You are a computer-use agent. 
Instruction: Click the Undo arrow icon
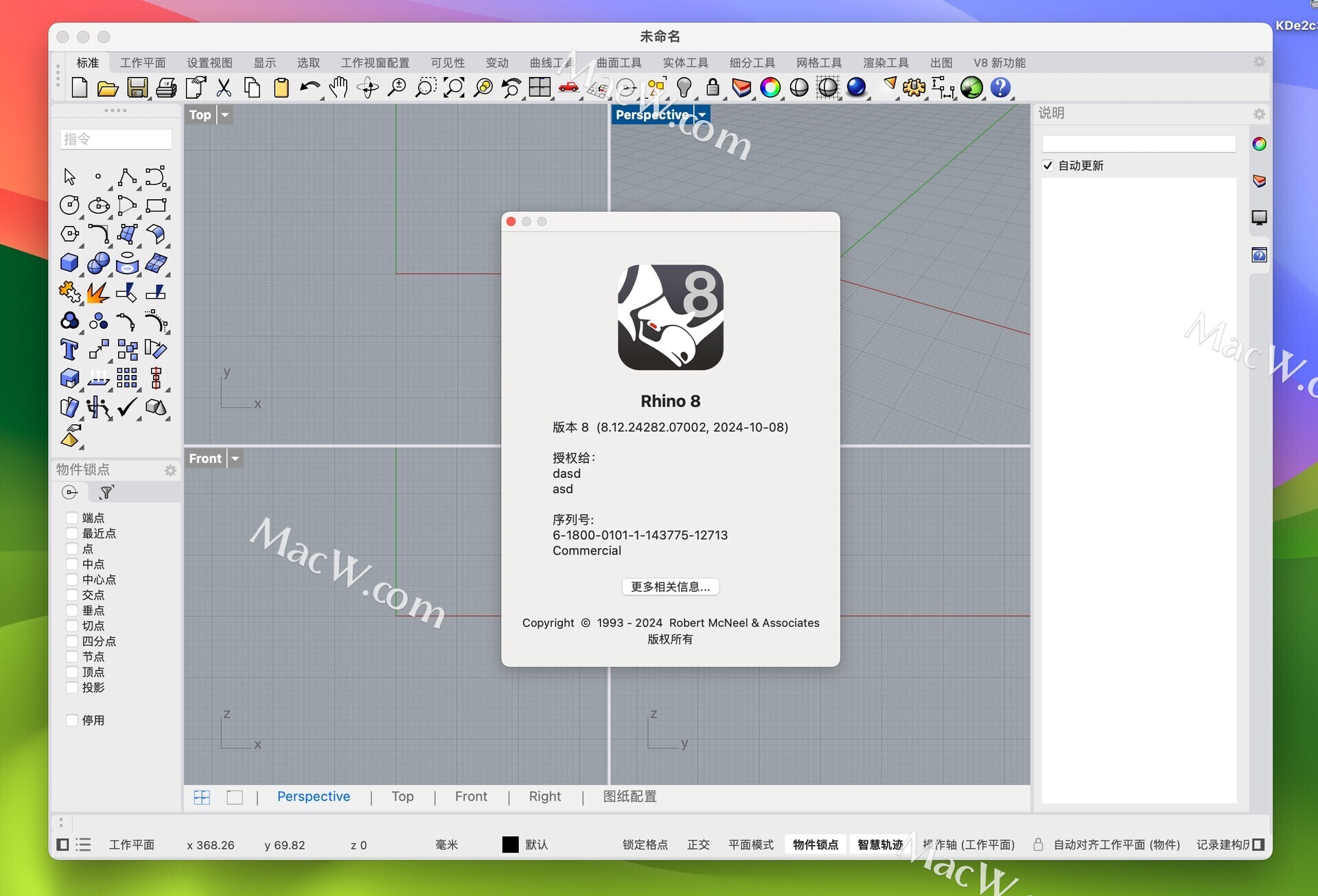pyautogui.click(x=310, y=87)
